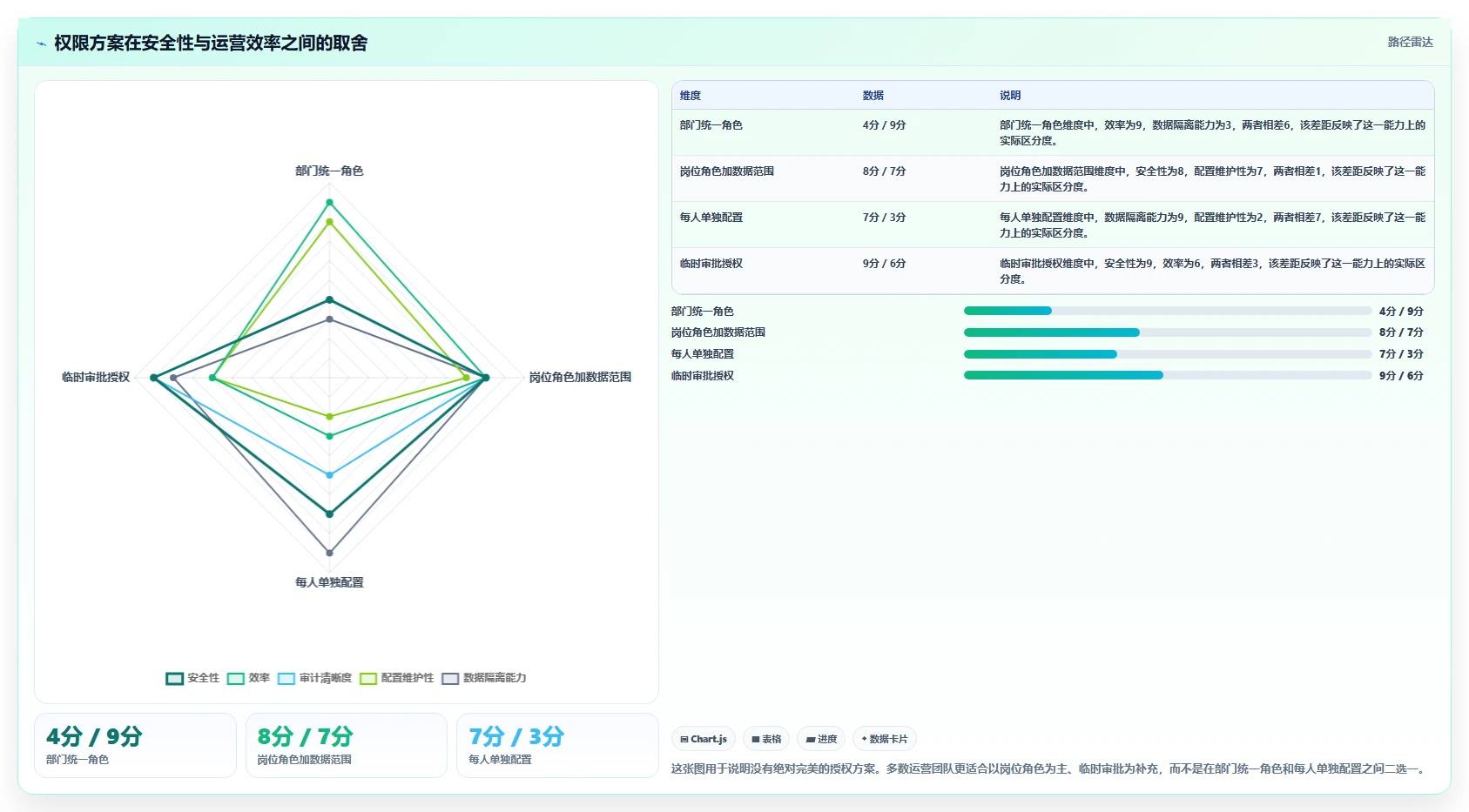Select the 进度 chip
The image size is (1469, 812).
pos(821,739)
